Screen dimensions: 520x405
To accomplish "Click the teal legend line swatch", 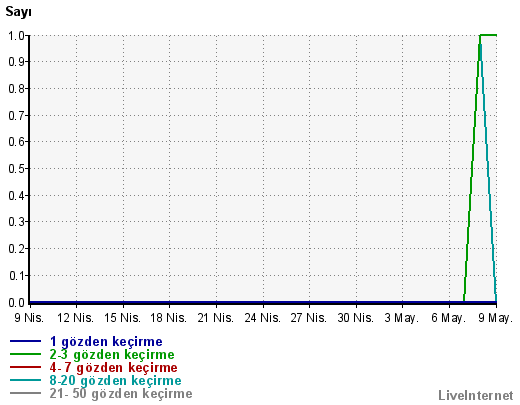I will click(x=25, y=380).
